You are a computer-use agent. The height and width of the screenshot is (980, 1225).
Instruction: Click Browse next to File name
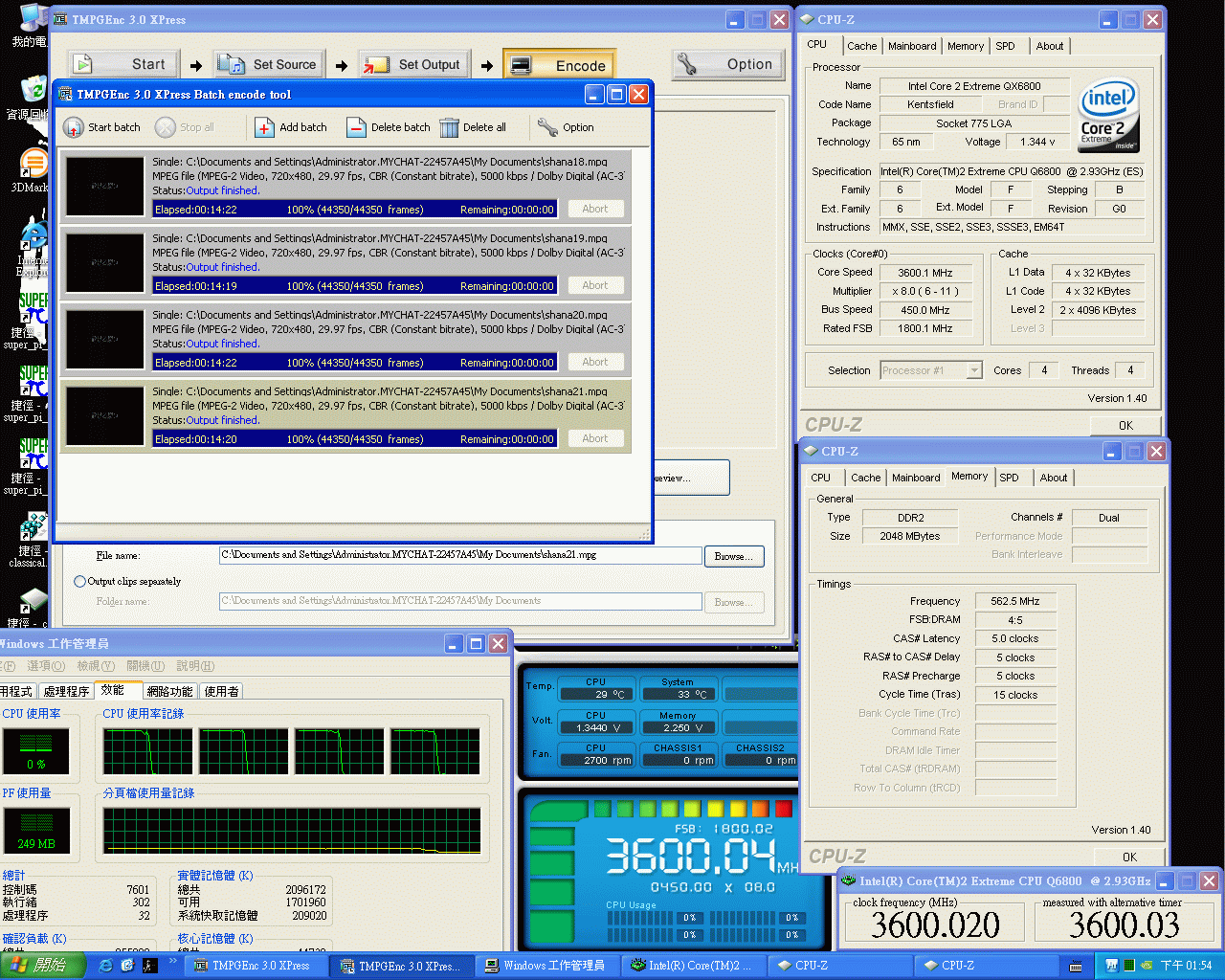click(734, 556)
